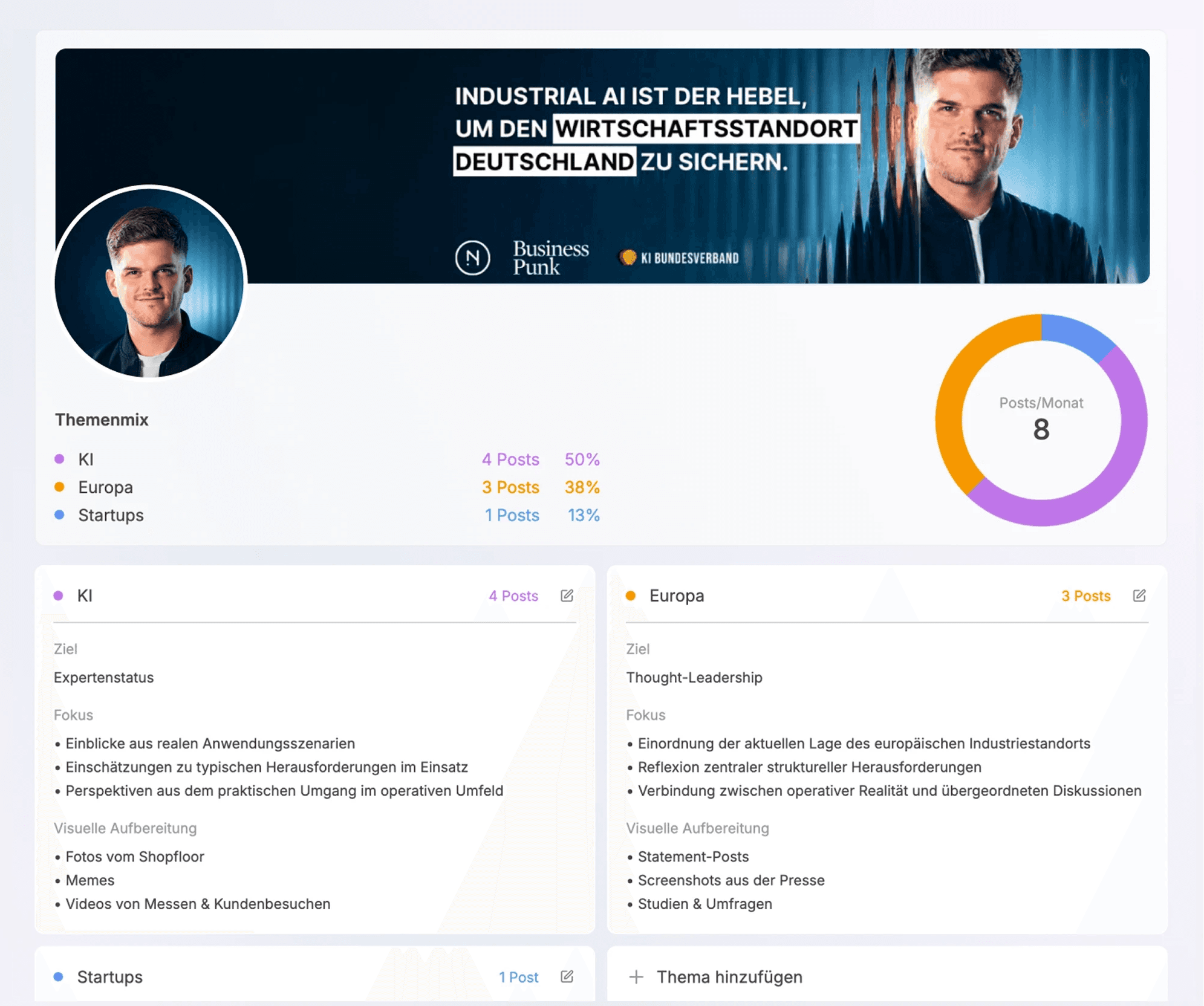Select the orange Europa dot in Themenmix
The image size is (1204, 1006).
59,487
